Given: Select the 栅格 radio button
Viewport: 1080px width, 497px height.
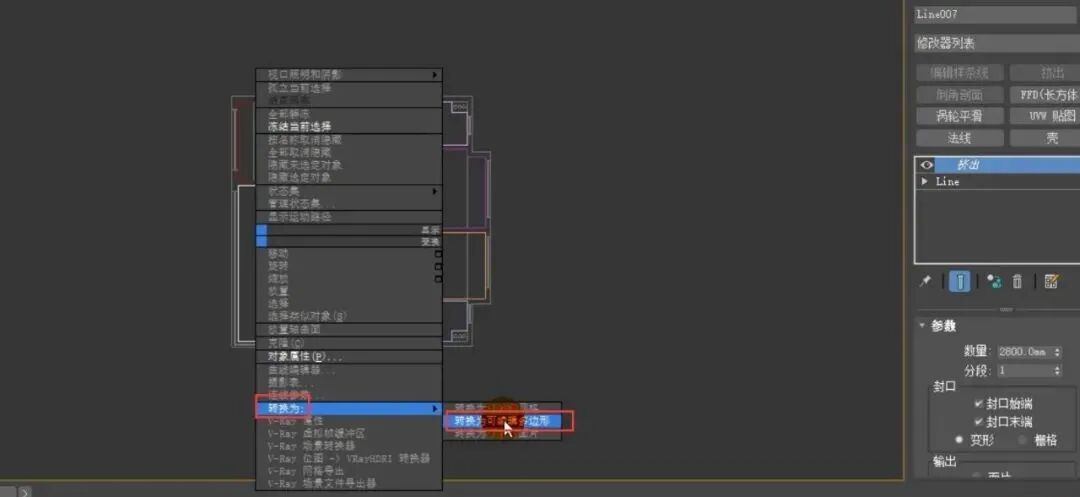Looking at the screenshot, I should click(1023, 440).
